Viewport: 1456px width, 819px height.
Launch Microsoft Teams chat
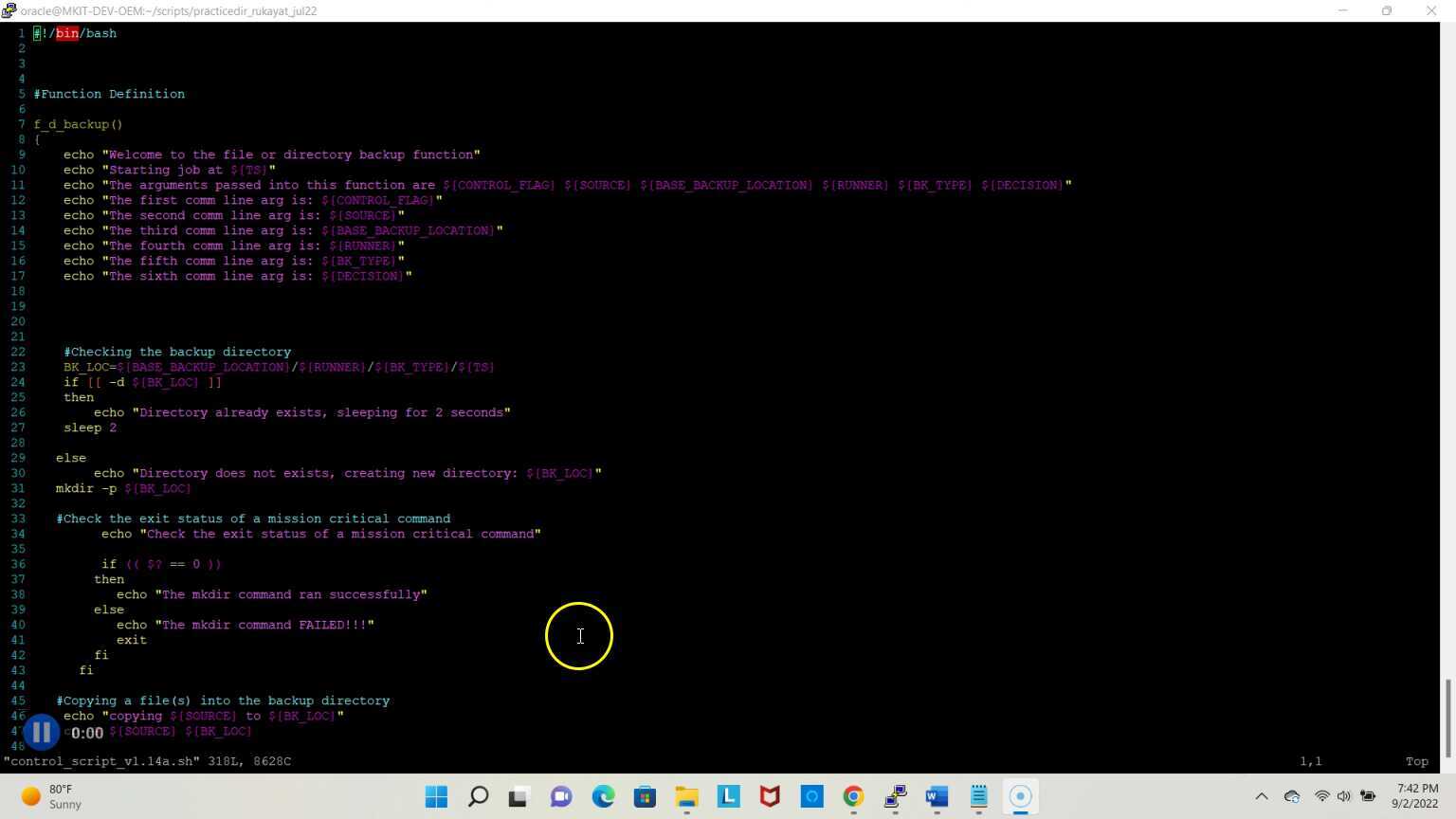click(561, 796)
